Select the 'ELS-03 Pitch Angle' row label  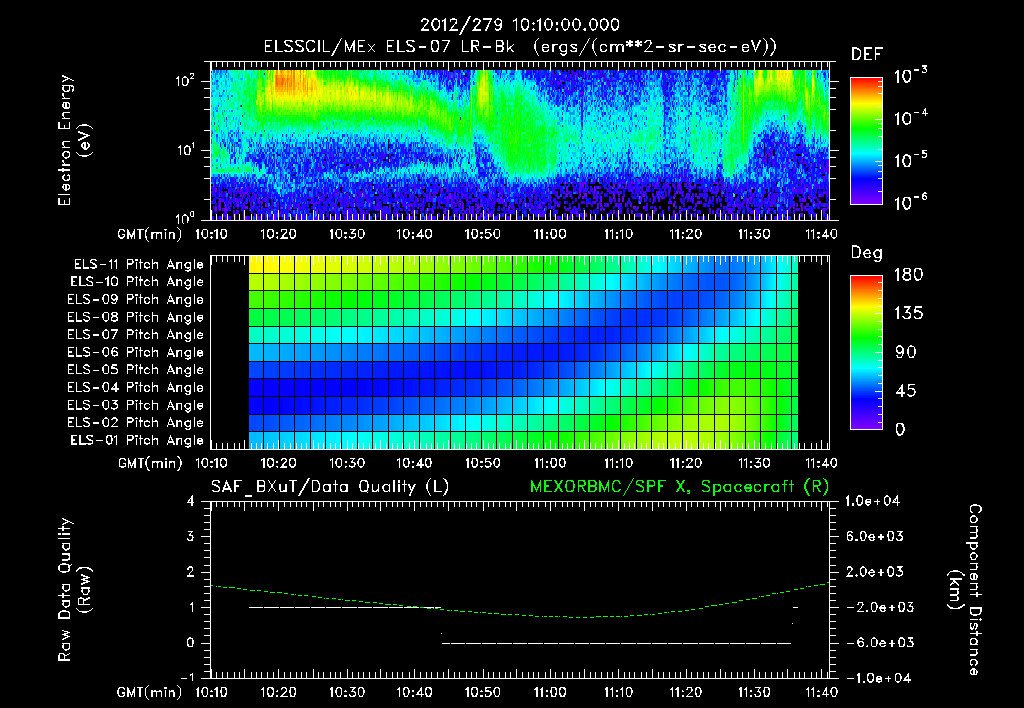pos(136,405)
